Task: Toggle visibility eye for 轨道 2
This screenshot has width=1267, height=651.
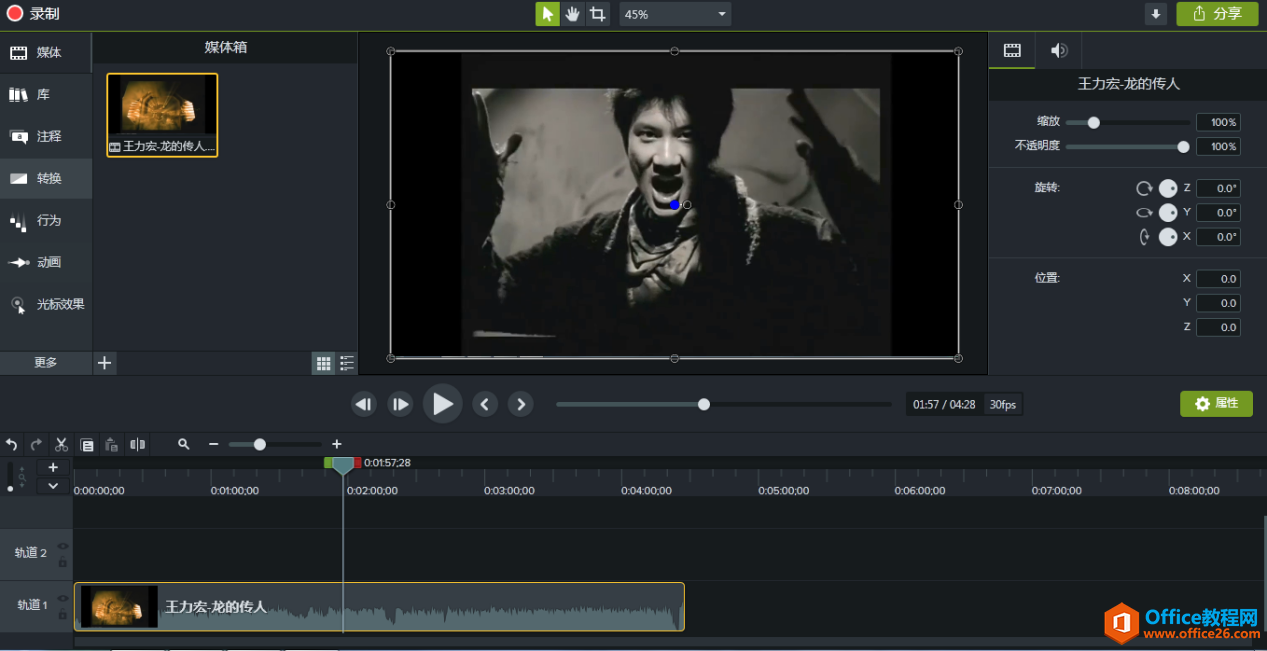Action: [63, 546]
